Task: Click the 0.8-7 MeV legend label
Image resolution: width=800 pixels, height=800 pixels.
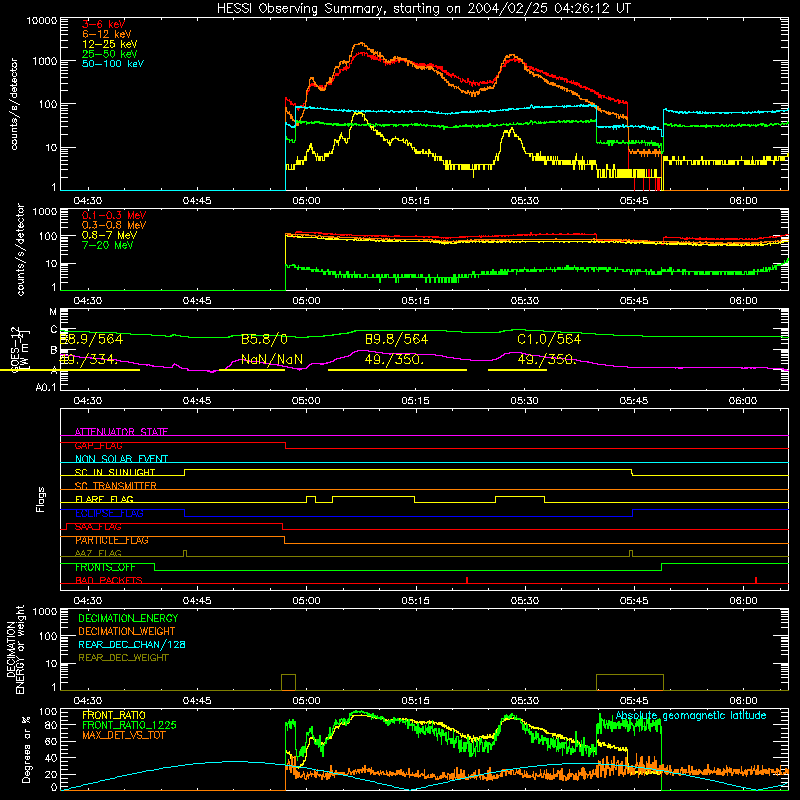Action: (x=109, y=235)
